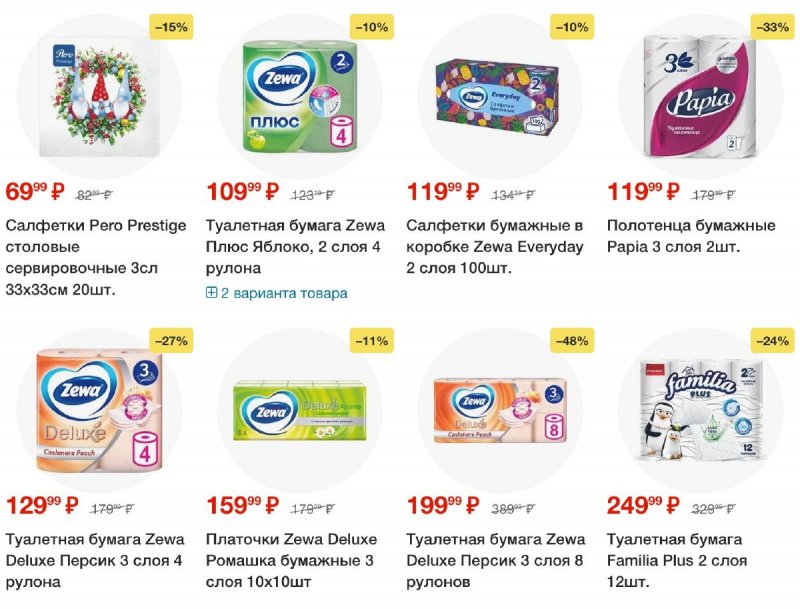The image size is (800, 609).
Task: Open the Zewa Плюс Яблоко toilet paper image
Action: tap(300, 97)
